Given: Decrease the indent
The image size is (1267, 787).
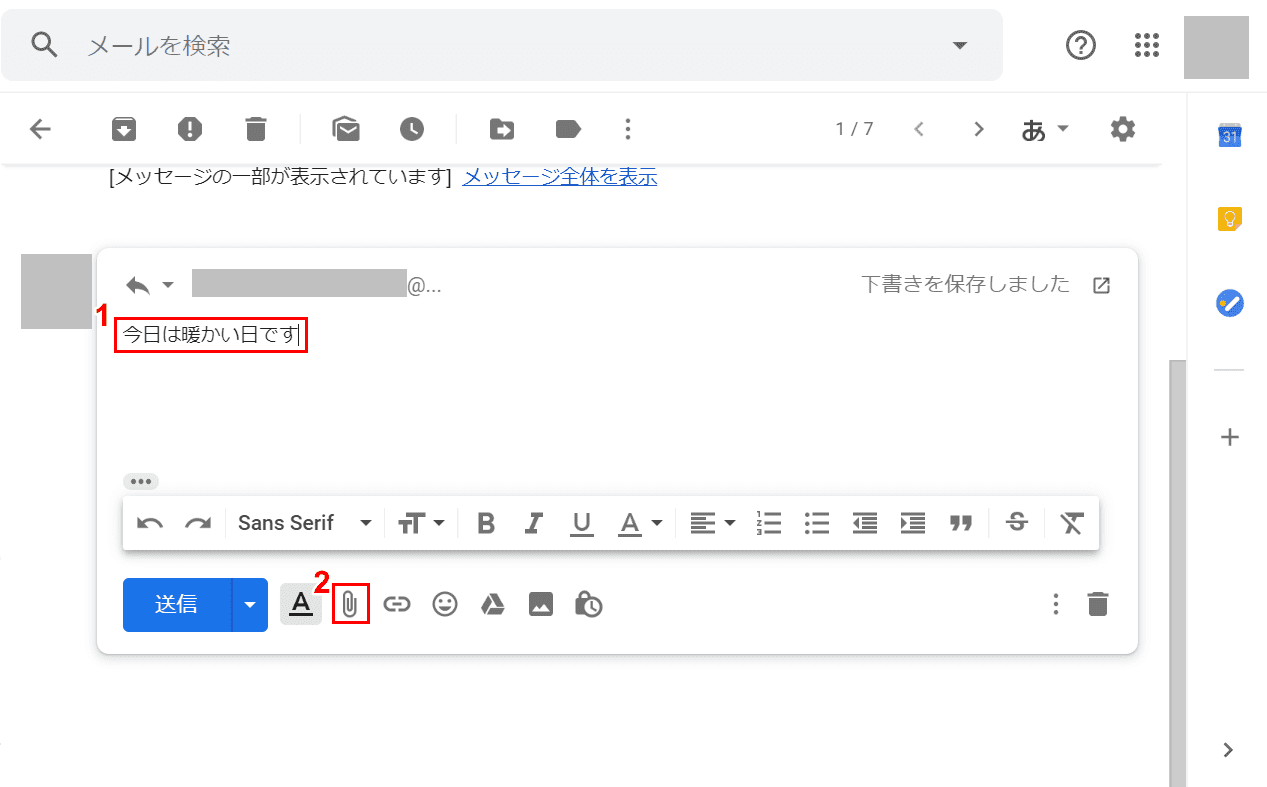Looking at the screenshot, I should click(x=865, y=523).
